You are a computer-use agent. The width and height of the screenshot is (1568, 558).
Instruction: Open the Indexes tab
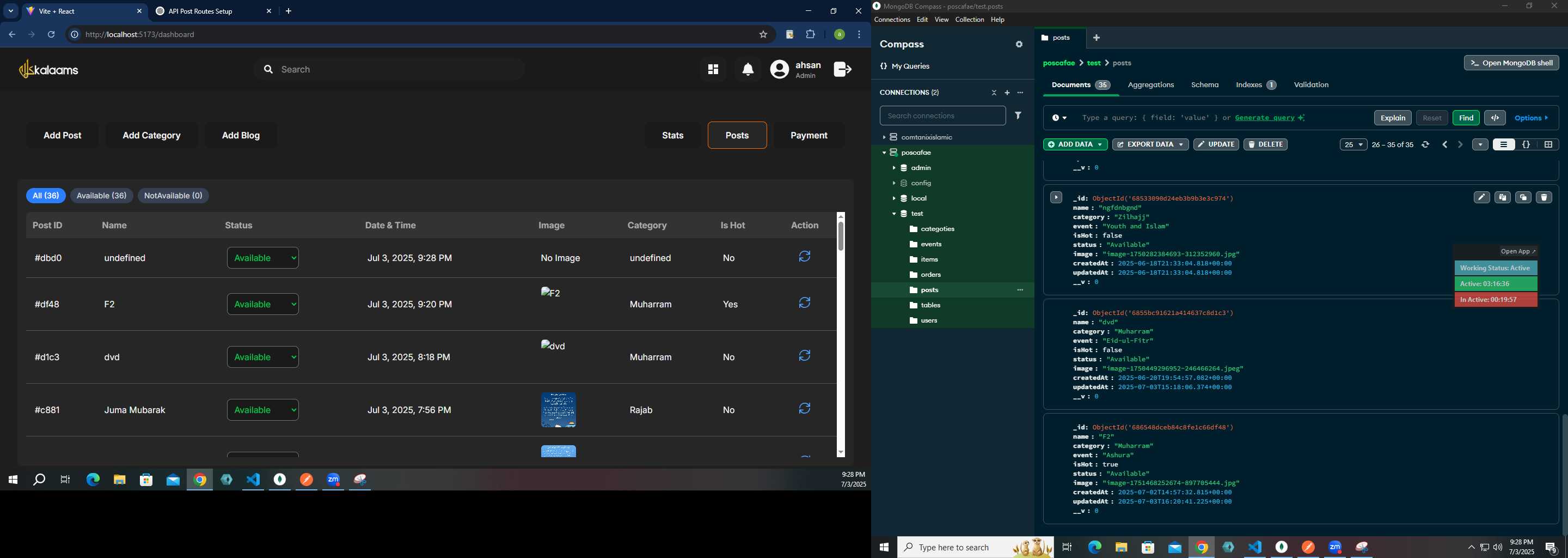[x=1255, y=84]
